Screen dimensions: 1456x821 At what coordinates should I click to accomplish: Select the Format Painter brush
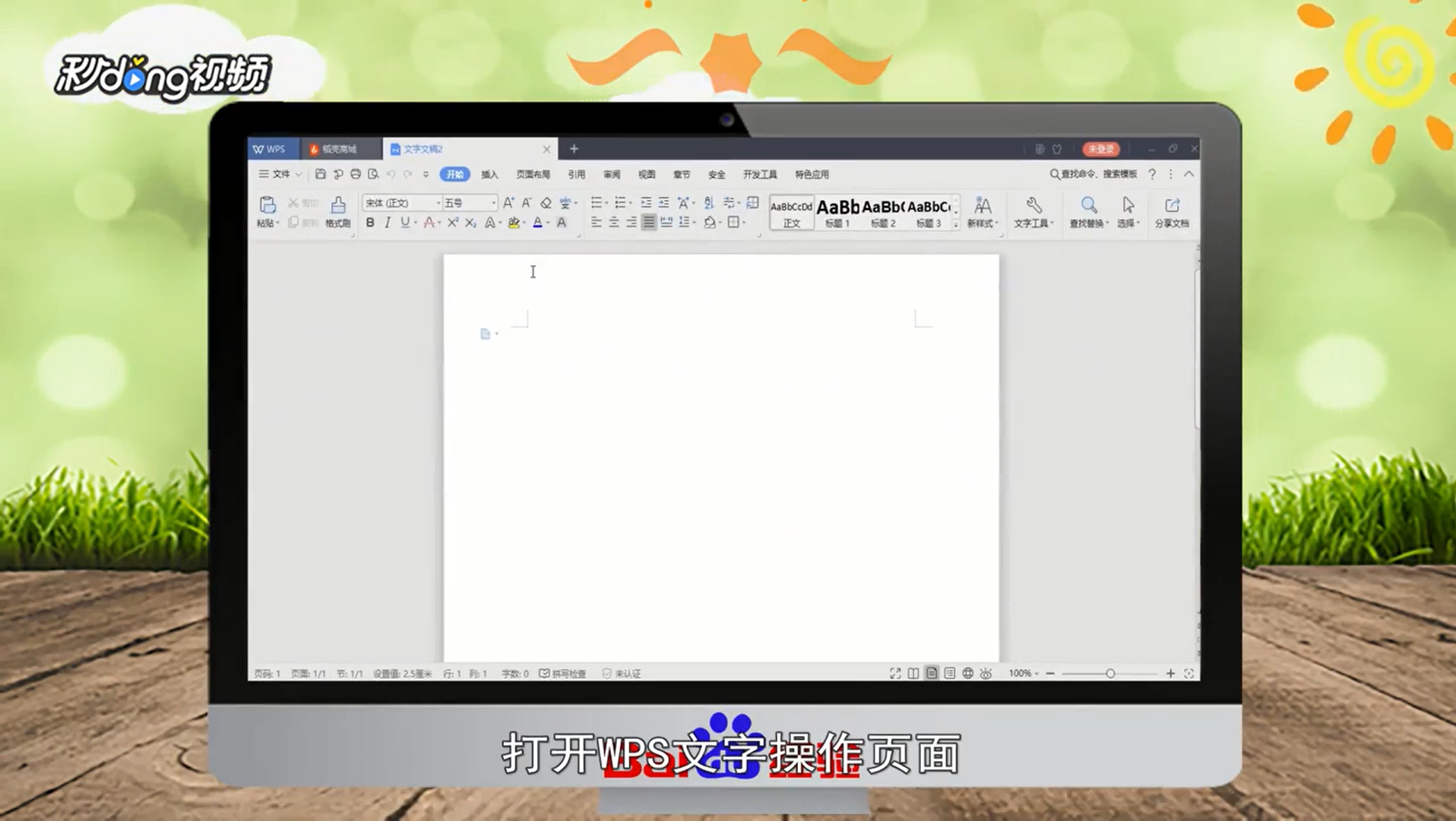338,204
